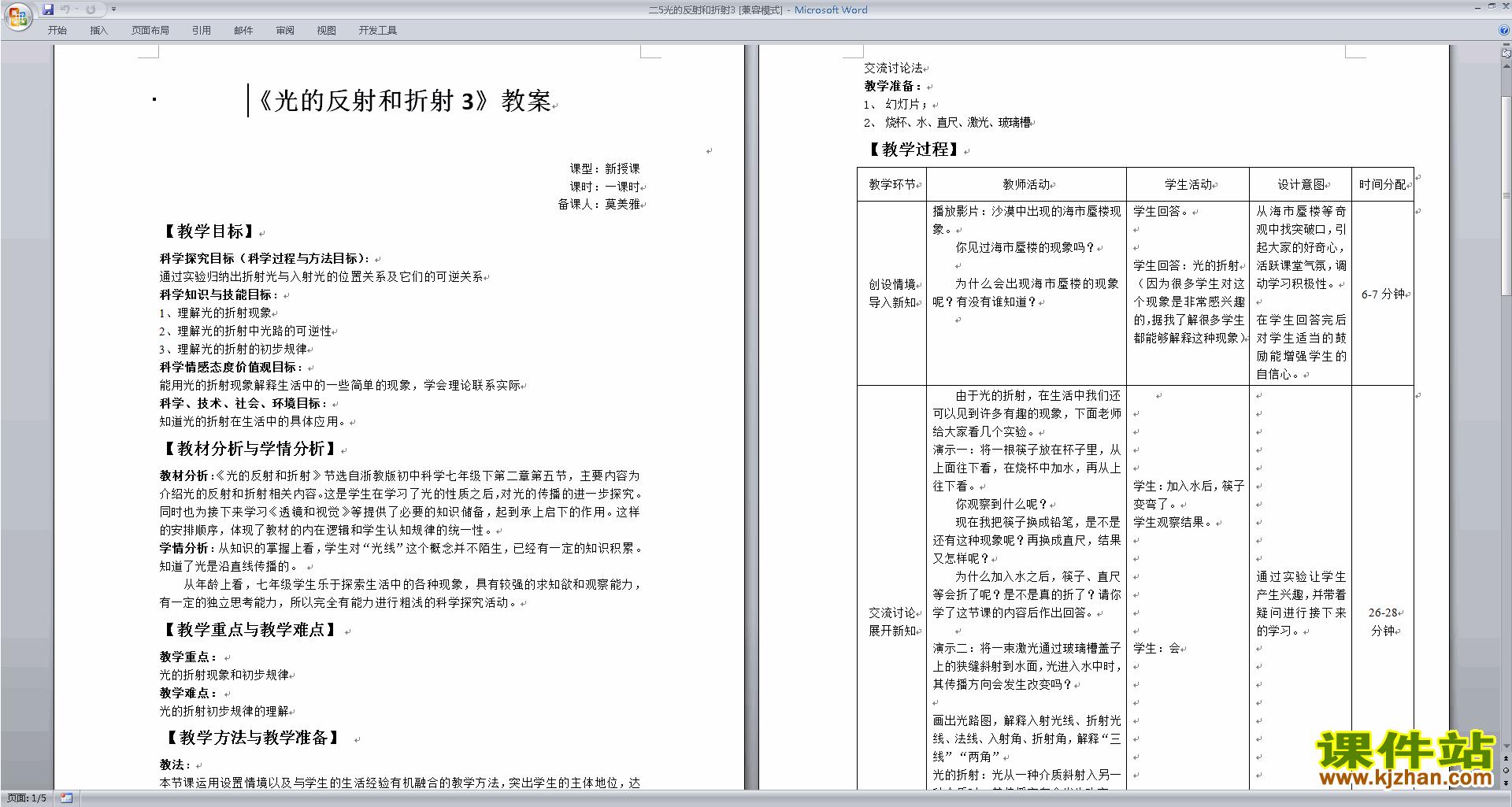Screen dimensions: 1512x807
Task: Click the line 备课人：莫美雅
Action: 598,205
